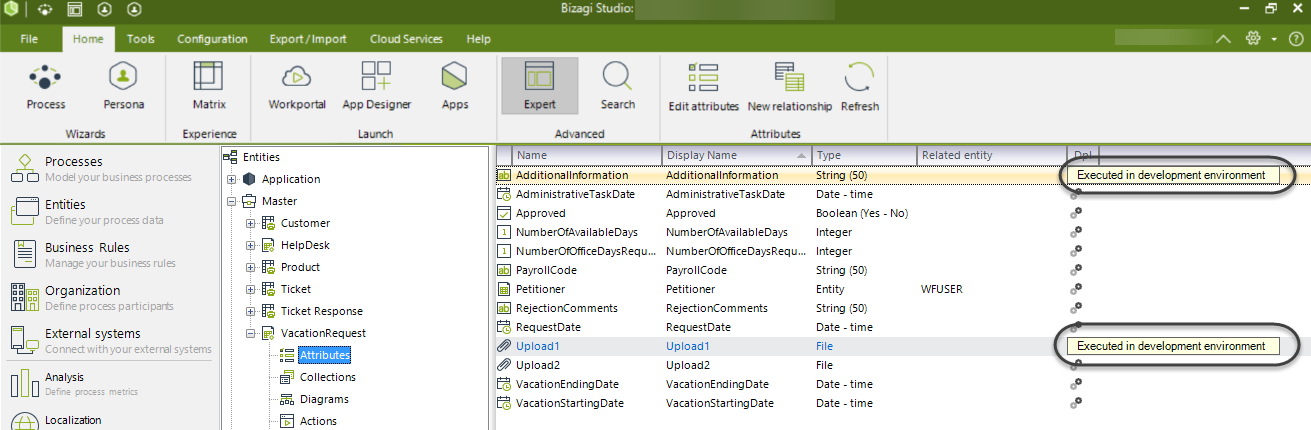Viewport: 1311px width, 430px height.
Task: Open the help question mark icon
Action: (x=1296, y=39)
